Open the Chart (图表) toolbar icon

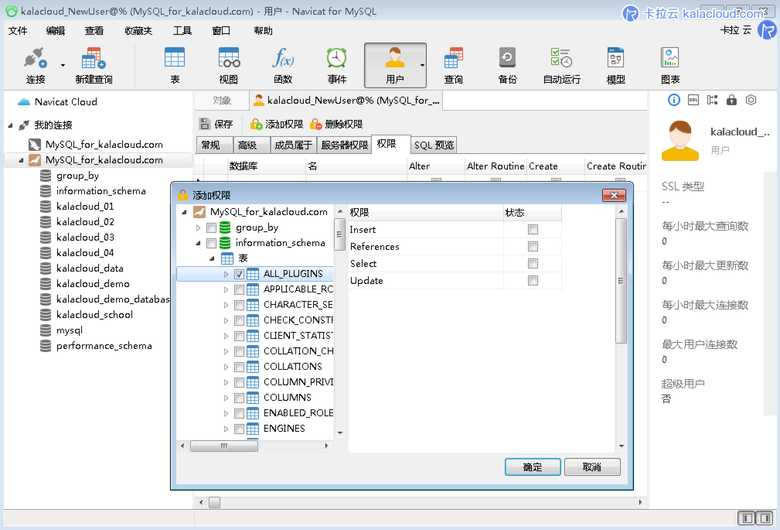click(670, 65)
